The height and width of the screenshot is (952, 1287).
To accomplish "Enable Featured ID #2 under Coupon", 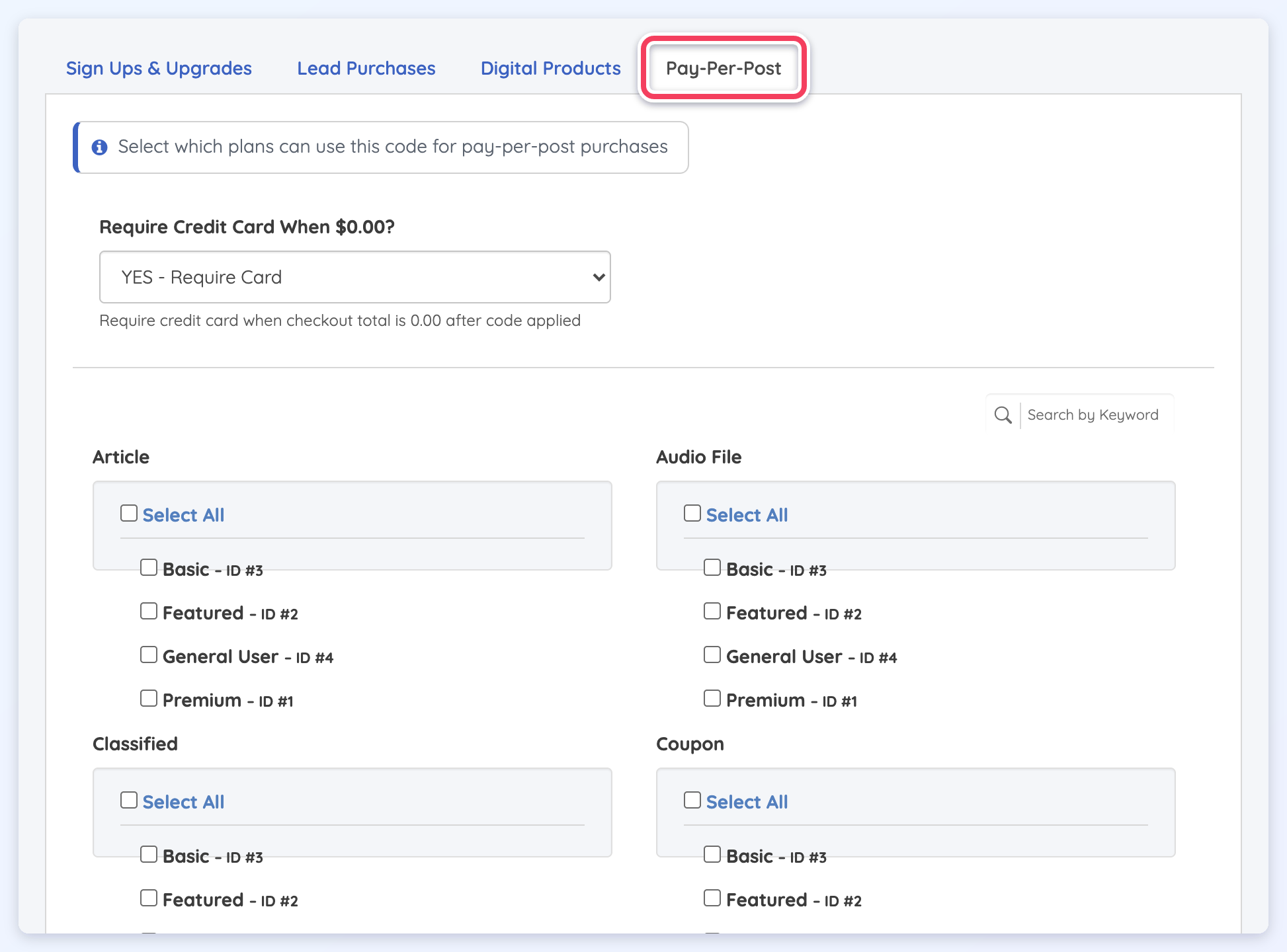I will [x=712, y=898].
